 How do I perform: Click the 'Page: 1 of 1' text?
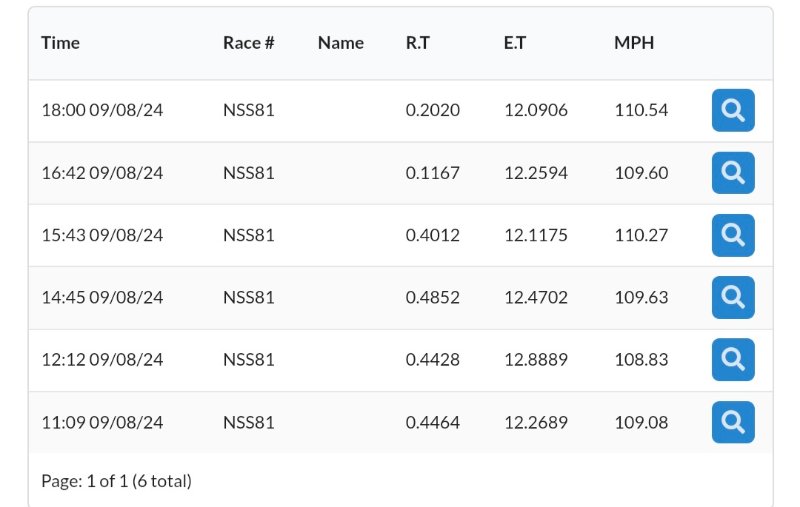(x=116, y=481)
